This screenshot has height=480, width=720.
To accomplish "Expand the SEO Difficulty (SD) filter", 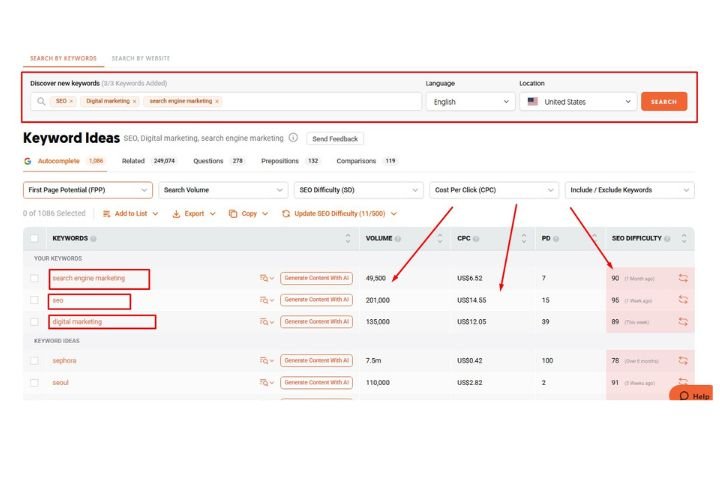I will coord(359,190).
